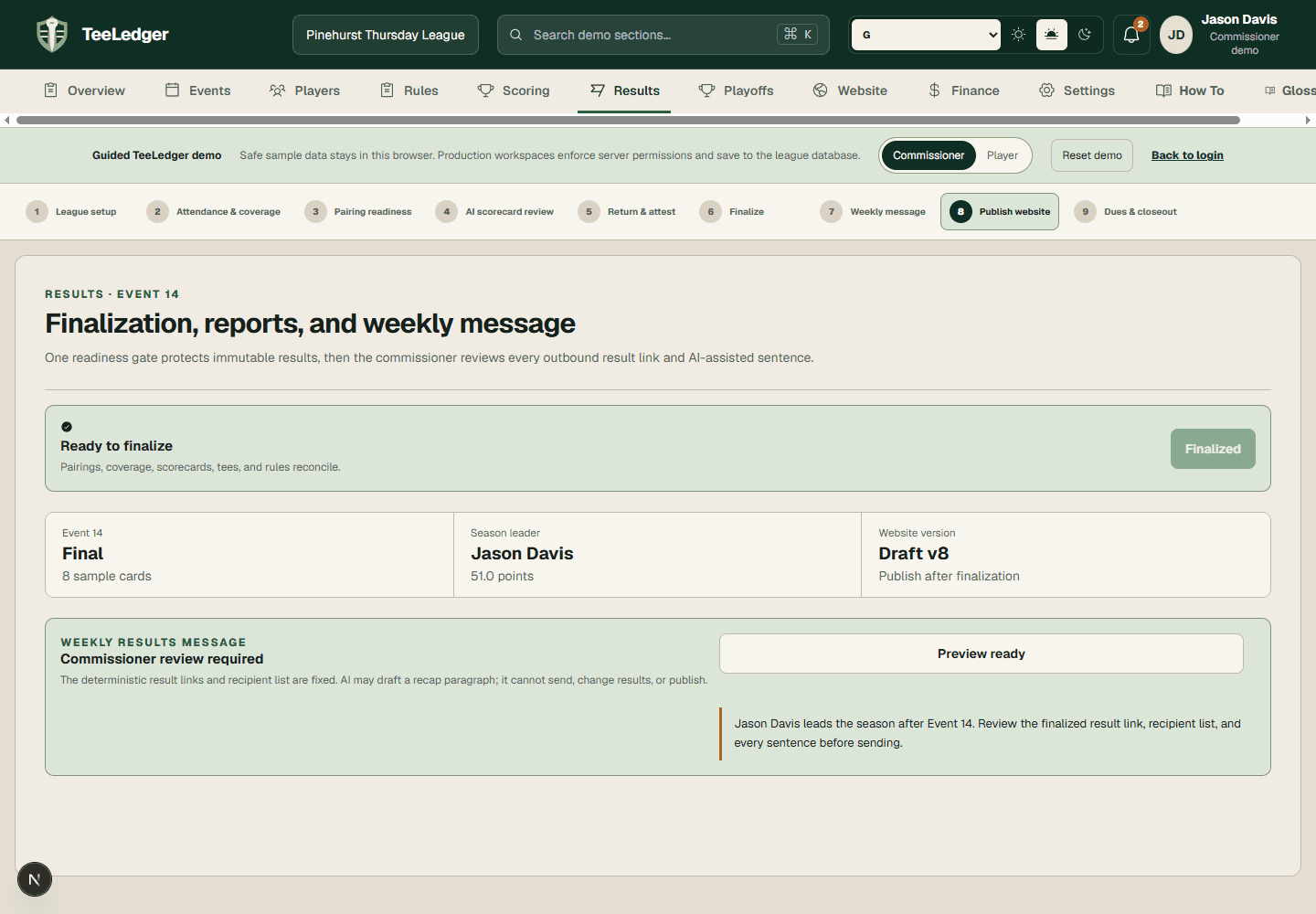1316x914 pixels.
Task: Switch to dark theme moon icon
Action: click(x=1085, y=35)
